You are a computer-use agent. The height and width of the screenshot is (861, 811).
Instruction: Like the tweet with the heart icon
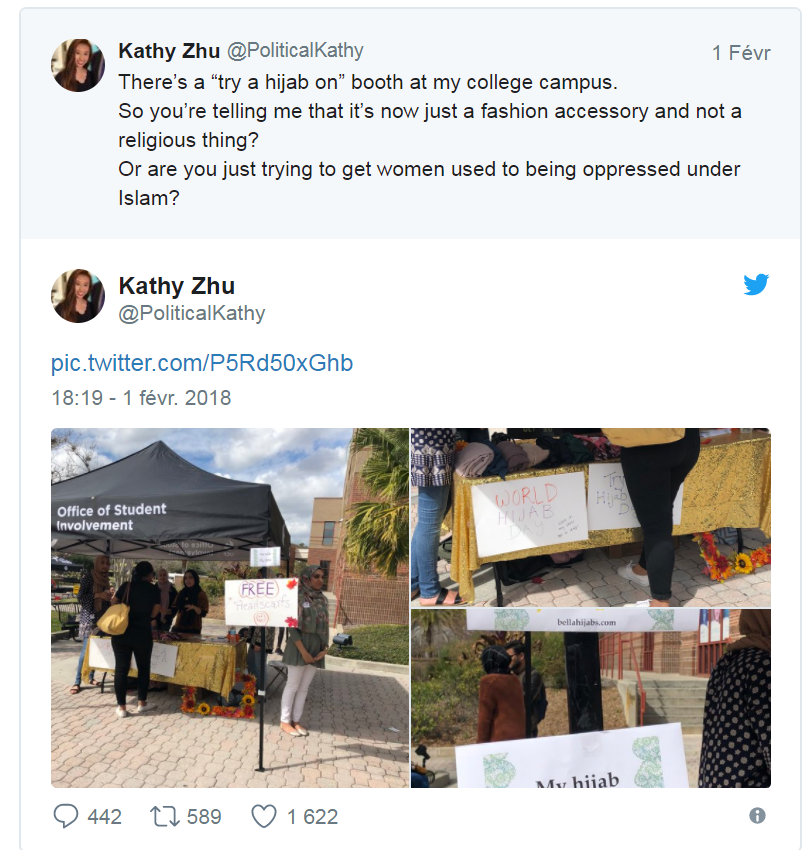[263, 817]
